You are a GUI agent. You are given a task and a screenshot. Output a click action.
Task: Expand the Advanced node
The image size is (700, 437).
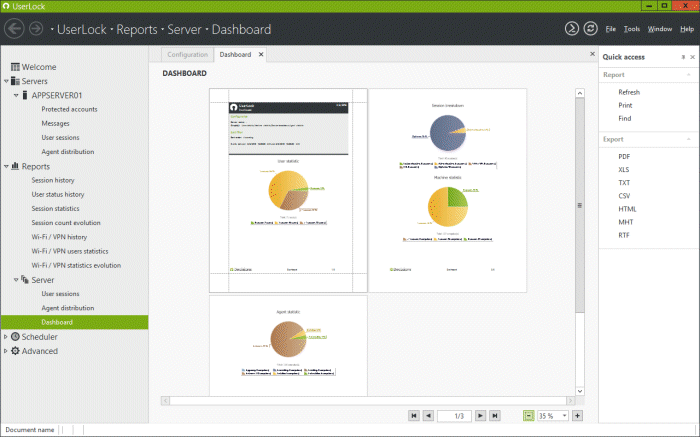tap(6, 351)
